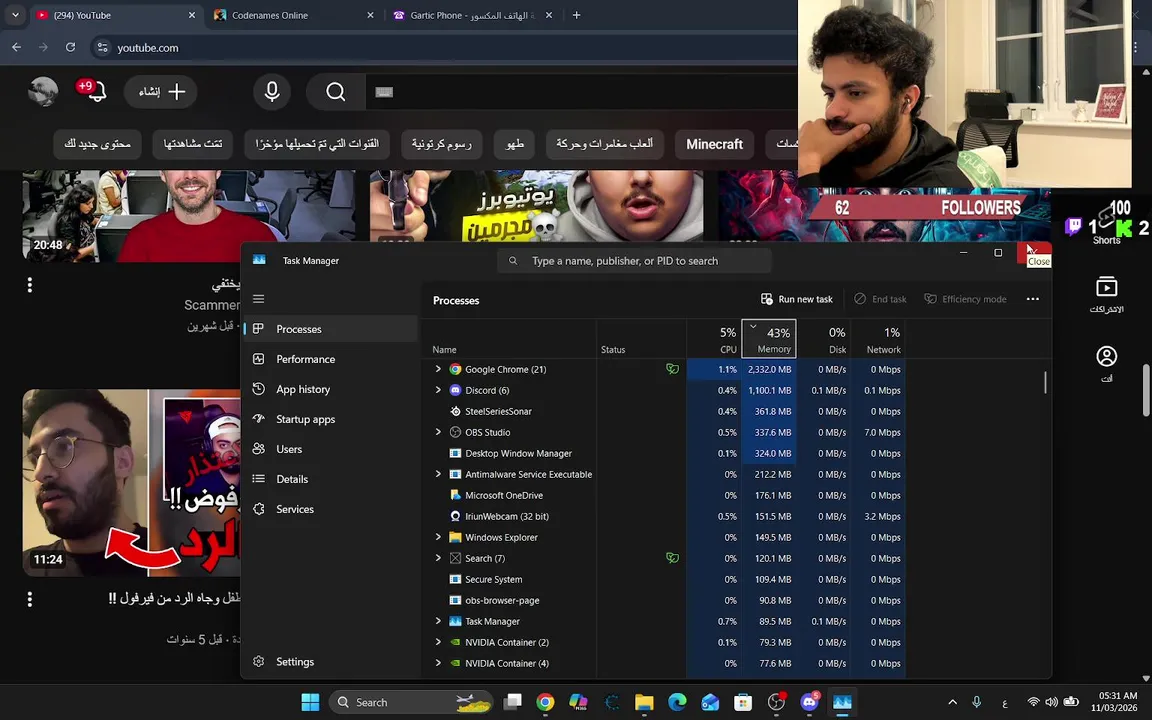Image resolution: width=1152 pixels, height=720 pixels.
Task: Click End task button
Action: pos(880,299)
